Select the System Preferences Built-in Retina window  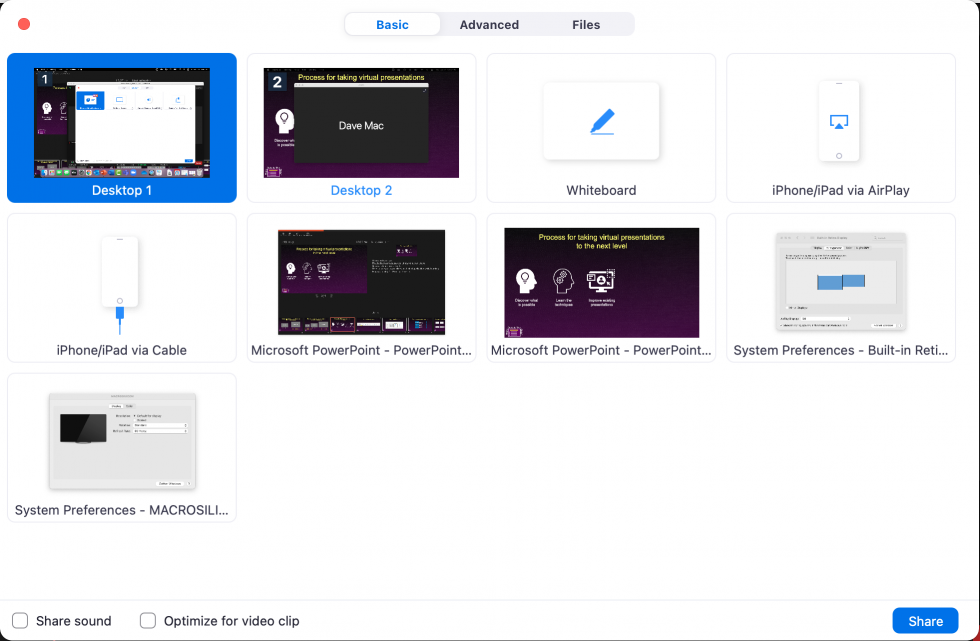tap(841, 280)
